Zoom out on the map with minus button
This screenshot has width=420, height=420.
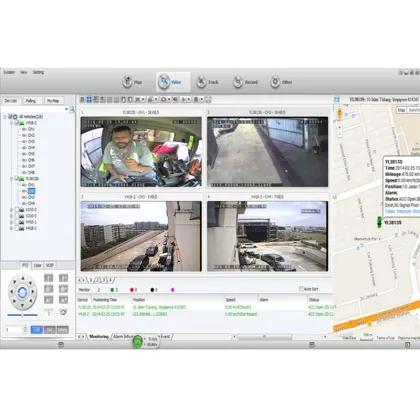340,134
